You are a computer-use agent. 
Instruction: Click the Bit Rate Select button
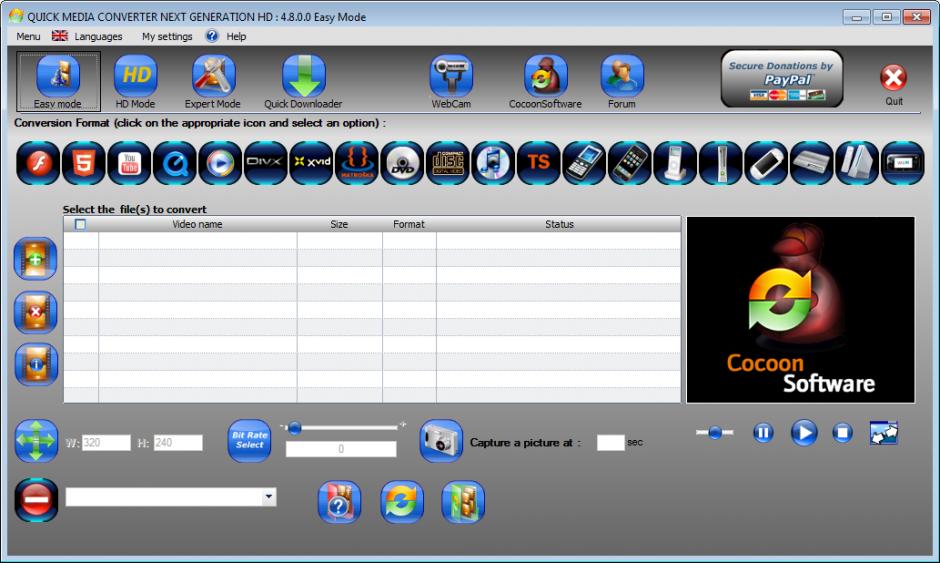point(249,441)
